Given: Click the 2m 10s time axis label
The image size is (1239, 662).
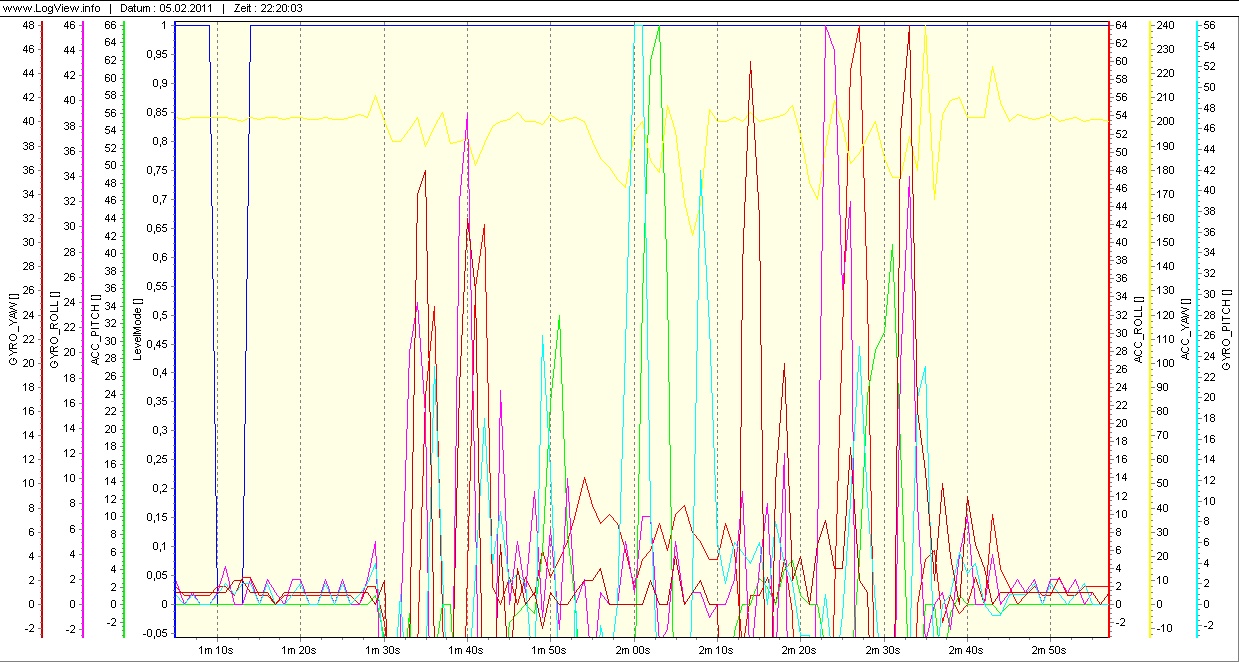Looking at the screenshot, I should (x=716, y=650).
